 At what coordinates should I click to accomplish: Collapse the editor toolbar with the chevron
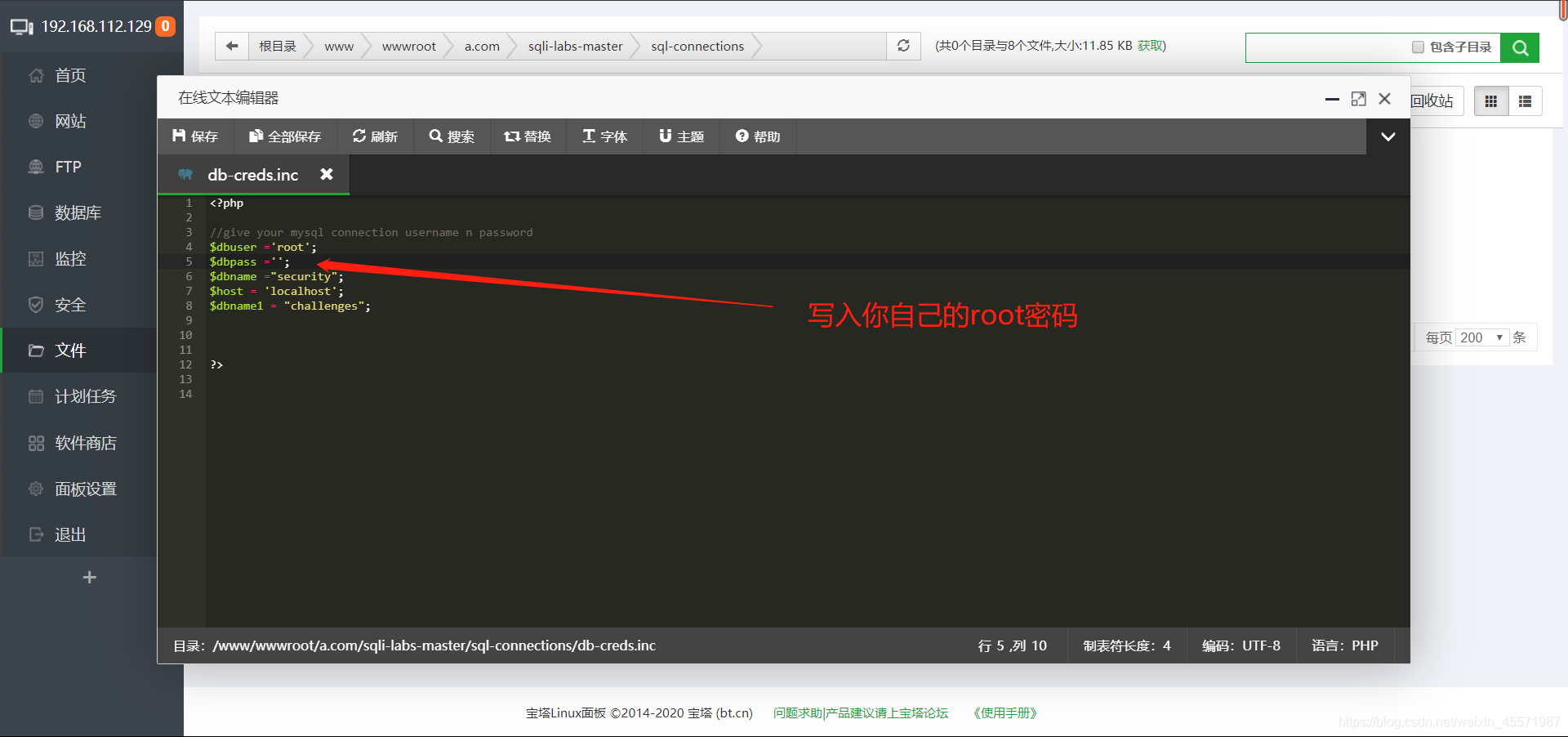(1388, 136)
